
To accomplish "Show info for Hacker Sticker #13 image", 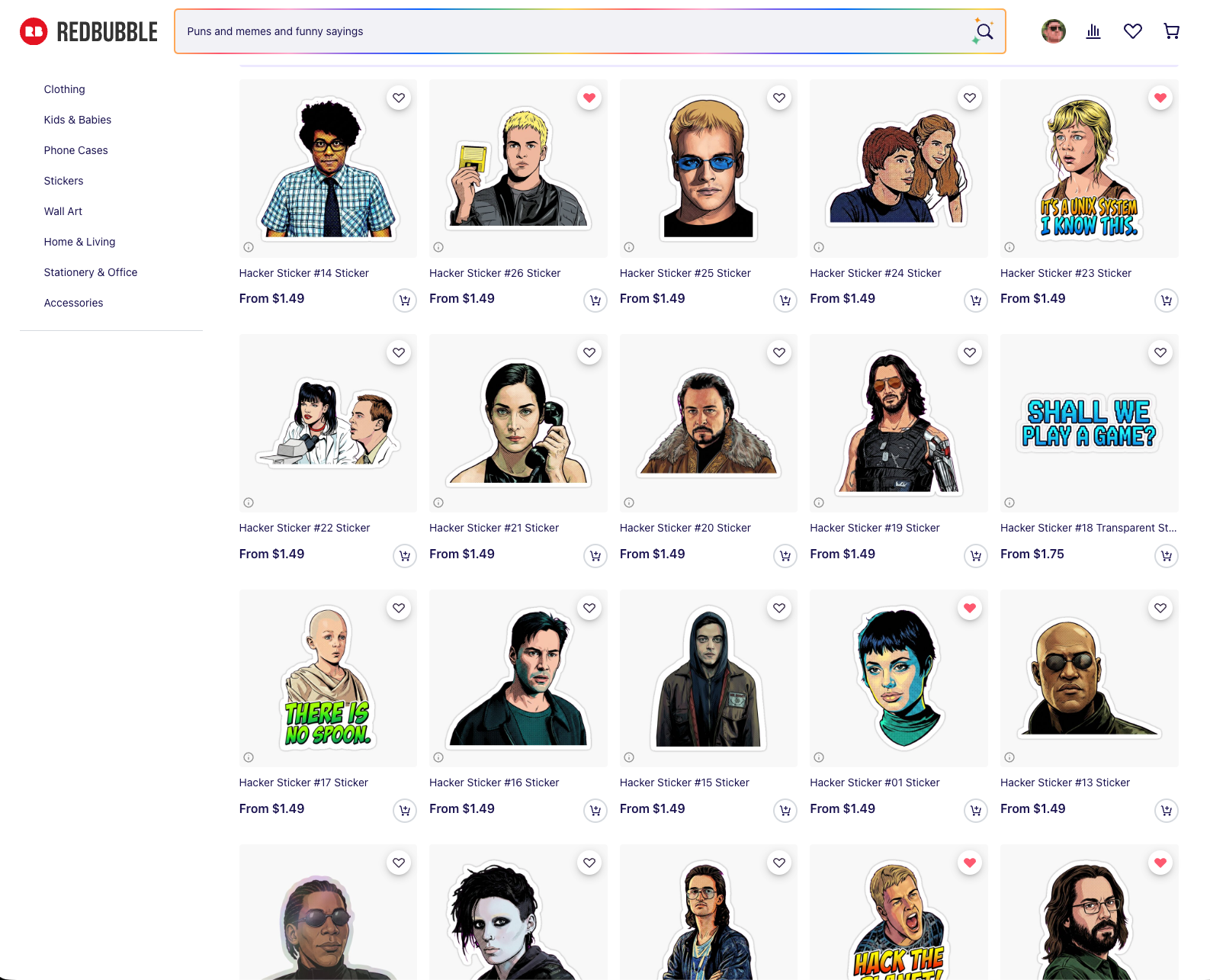I will point(1009,757).
